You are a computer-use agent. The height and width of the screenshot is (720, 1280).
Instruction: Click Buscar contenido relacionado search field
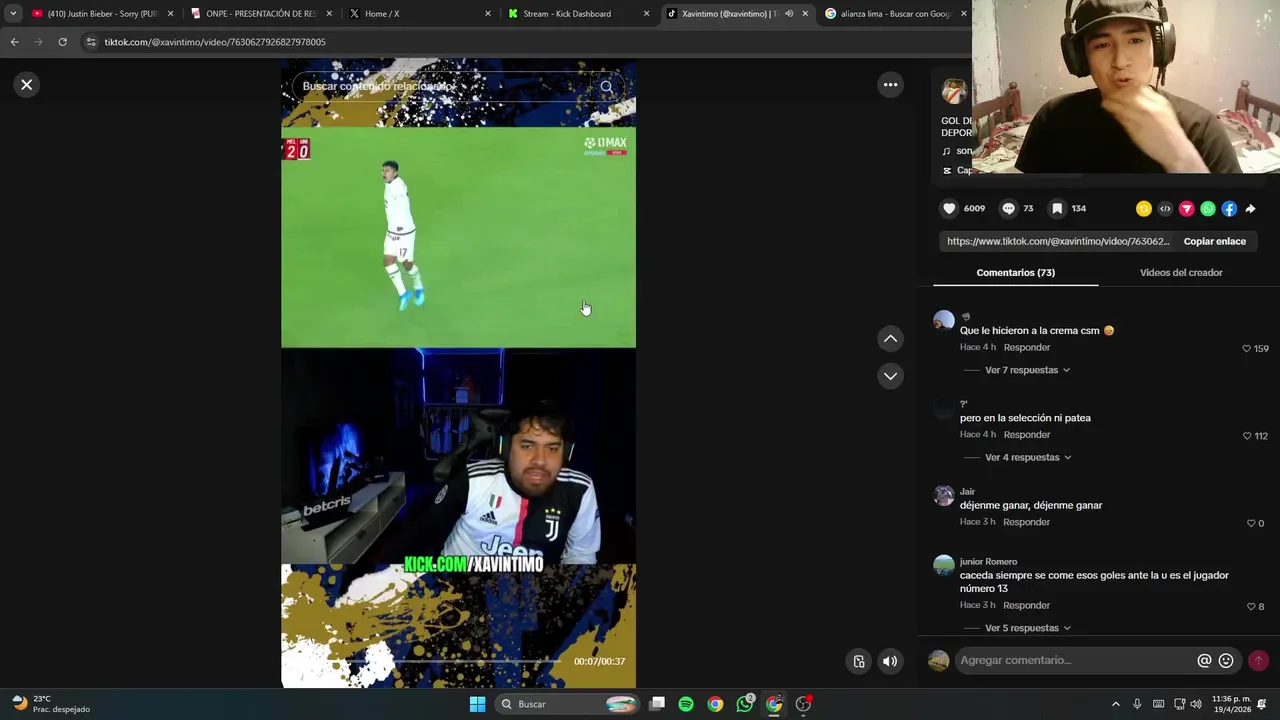pyautogui.click(x=445, y=86)
